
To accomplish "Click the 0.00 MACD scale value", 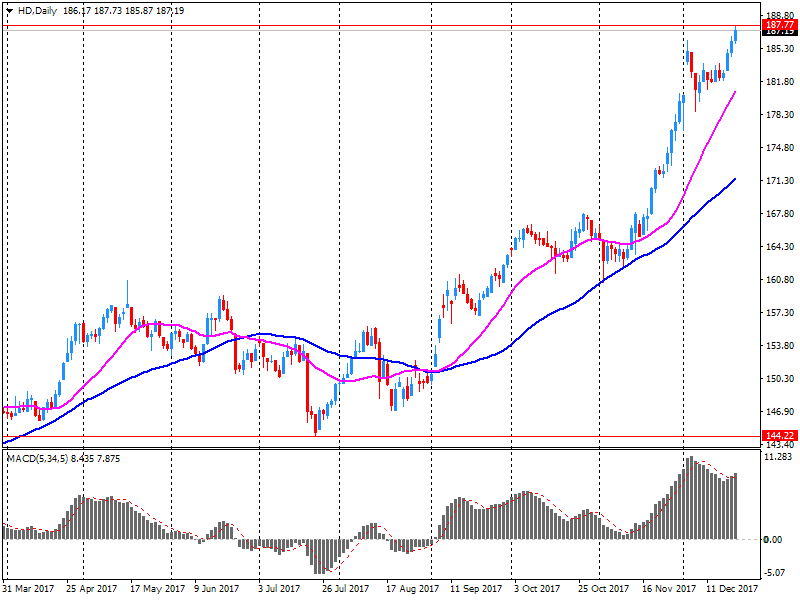I will (x=772, y=539).
